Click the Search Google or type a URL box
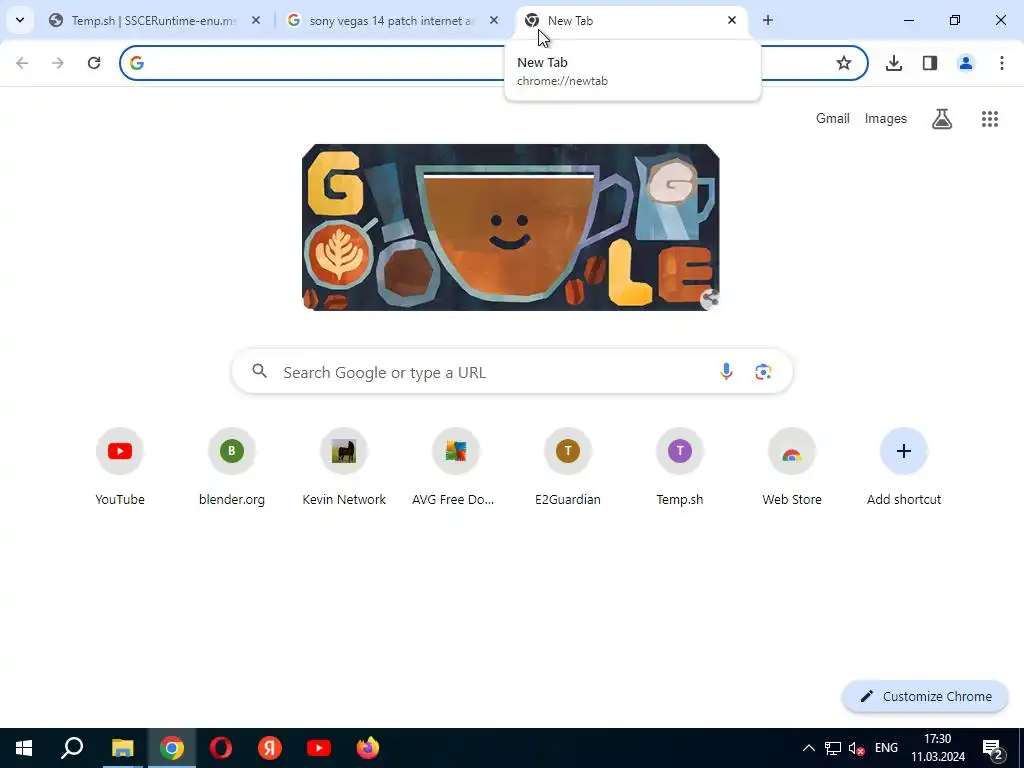The image size is (1024, 768). pyautogui.click(x=512, y=372)
